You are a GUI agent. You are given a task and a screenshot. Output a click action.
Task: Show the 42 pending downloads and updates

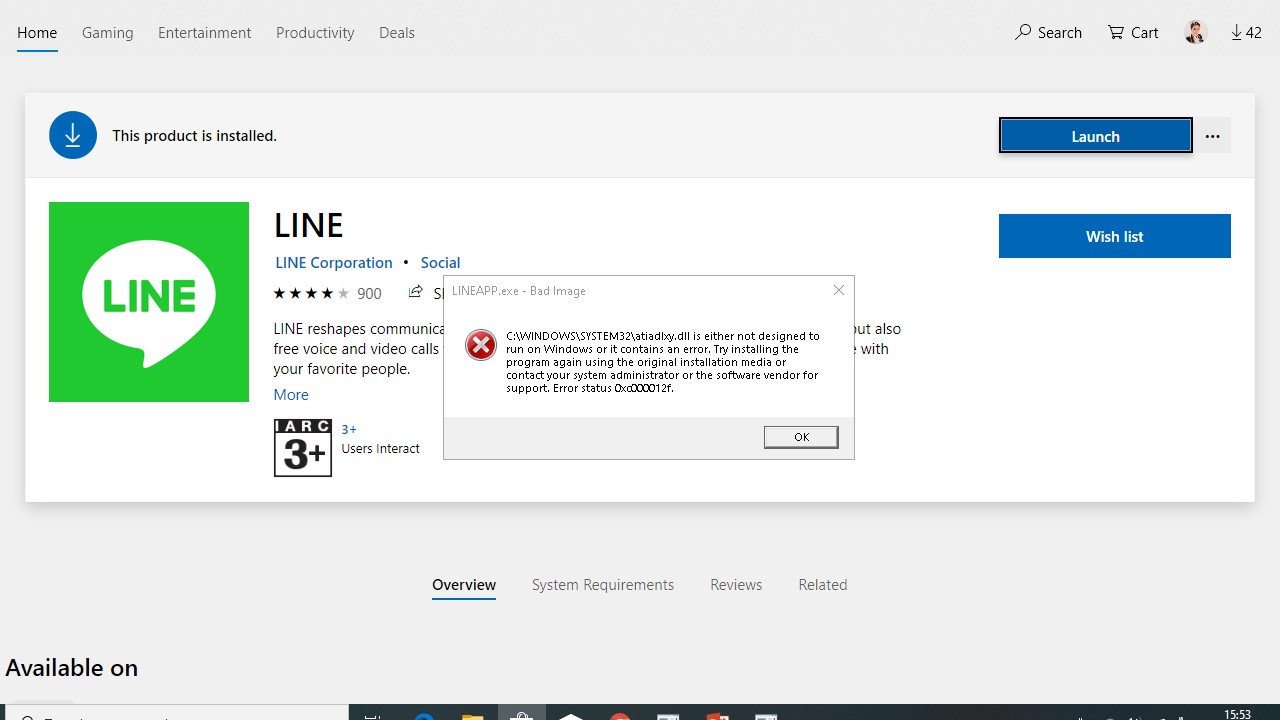coord(1246,32)
